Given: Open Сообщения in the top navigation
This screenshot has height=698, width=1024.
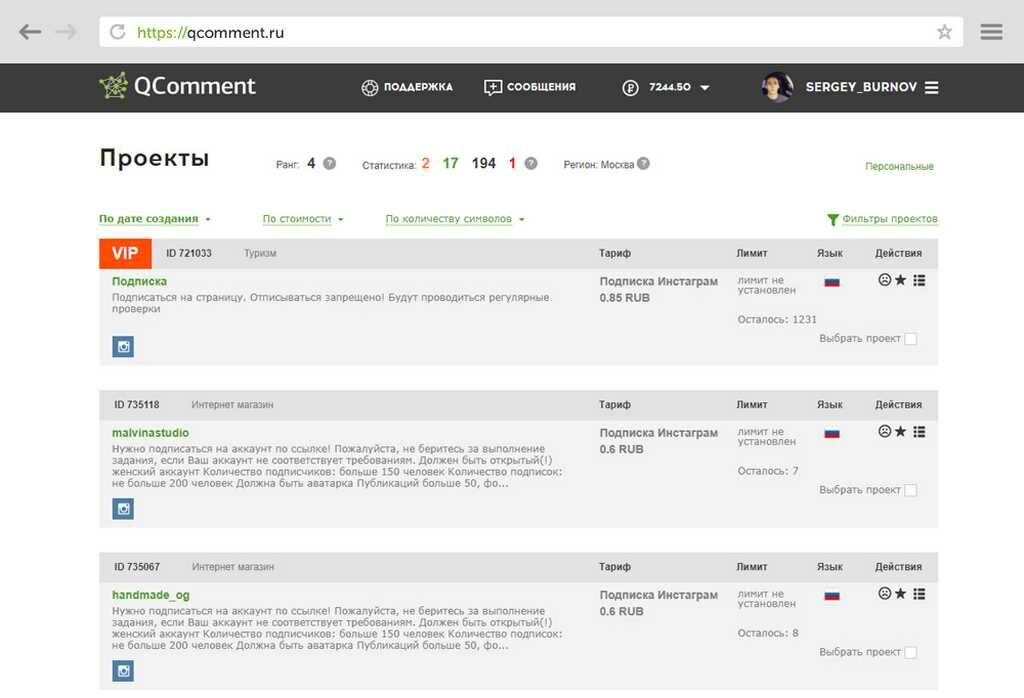Looking at the screenshot, I should (541, 87).
